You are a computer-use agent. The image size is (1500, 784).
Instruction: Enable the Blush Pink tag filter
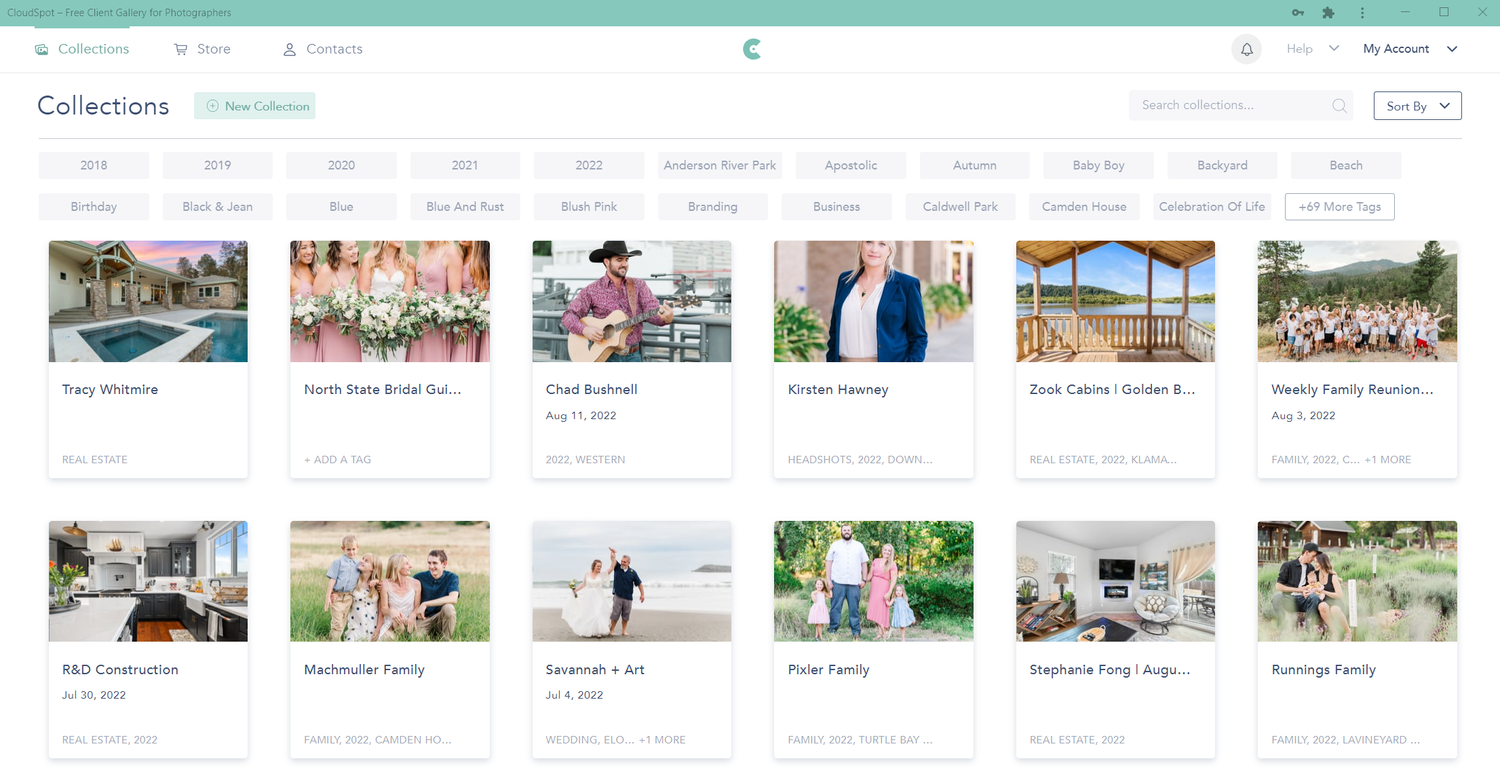point(588,206)
